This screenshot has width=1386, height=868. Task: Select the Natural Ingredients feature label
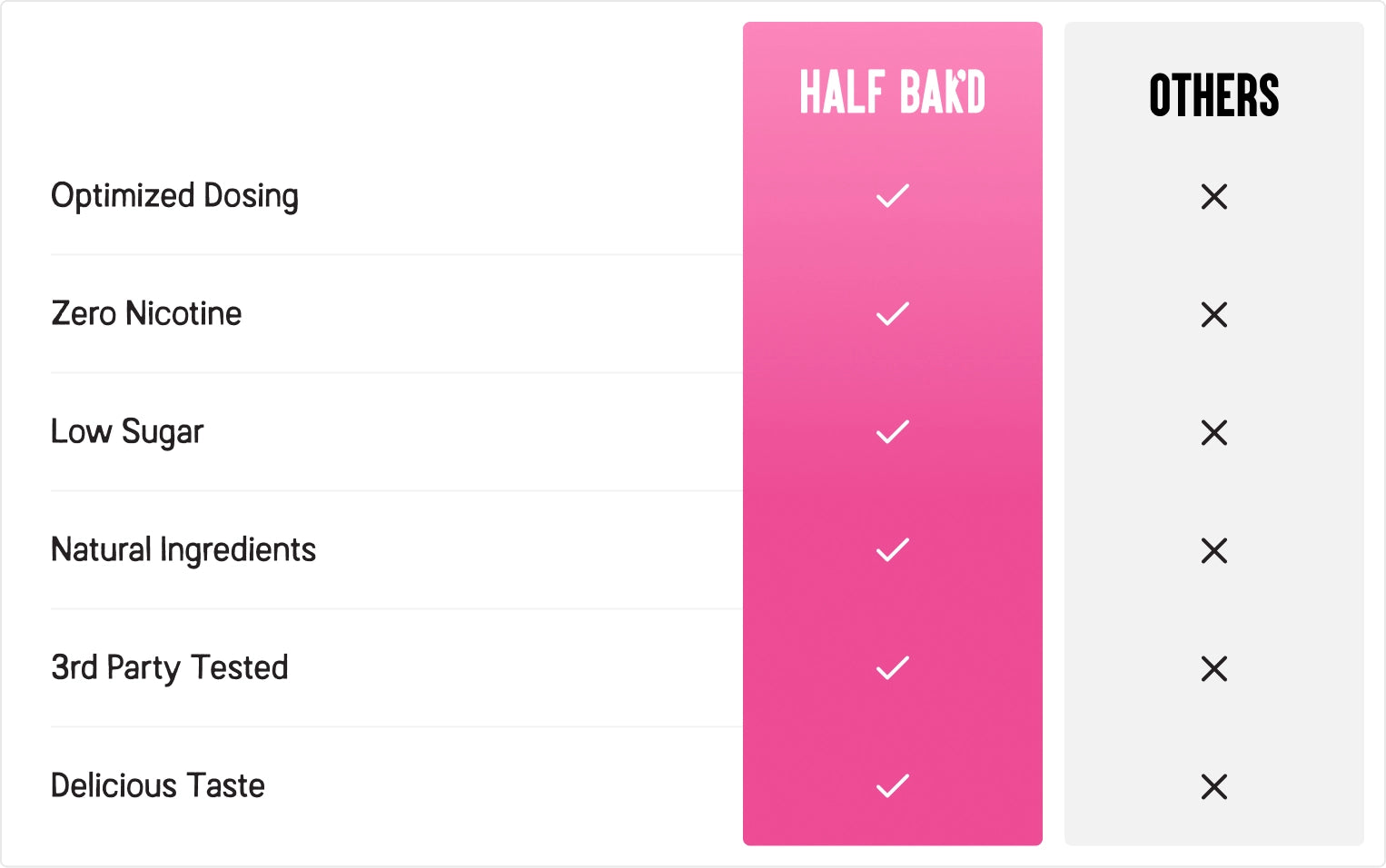pyautogui.click(x=183, y=550)
